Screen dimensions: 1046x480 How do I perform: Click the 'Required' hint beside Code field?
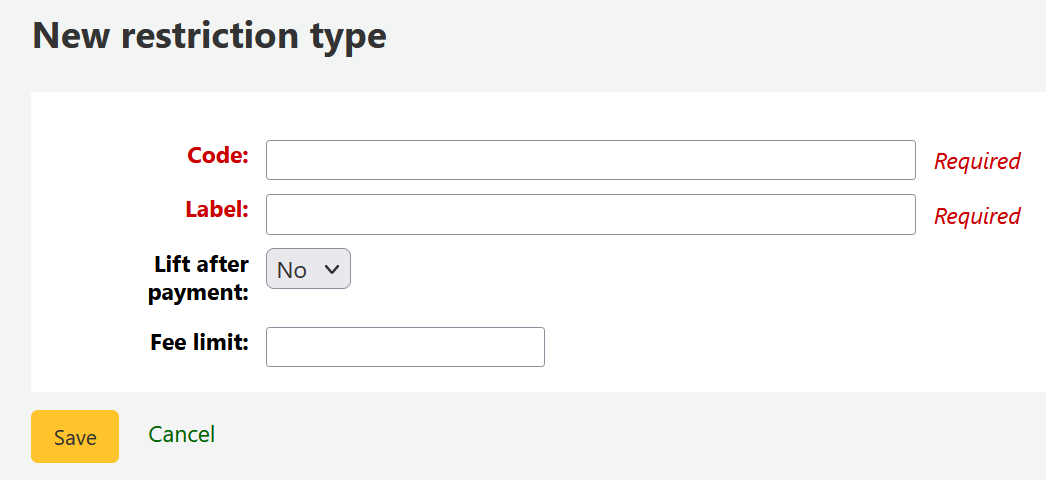click(x=976, y=161)
